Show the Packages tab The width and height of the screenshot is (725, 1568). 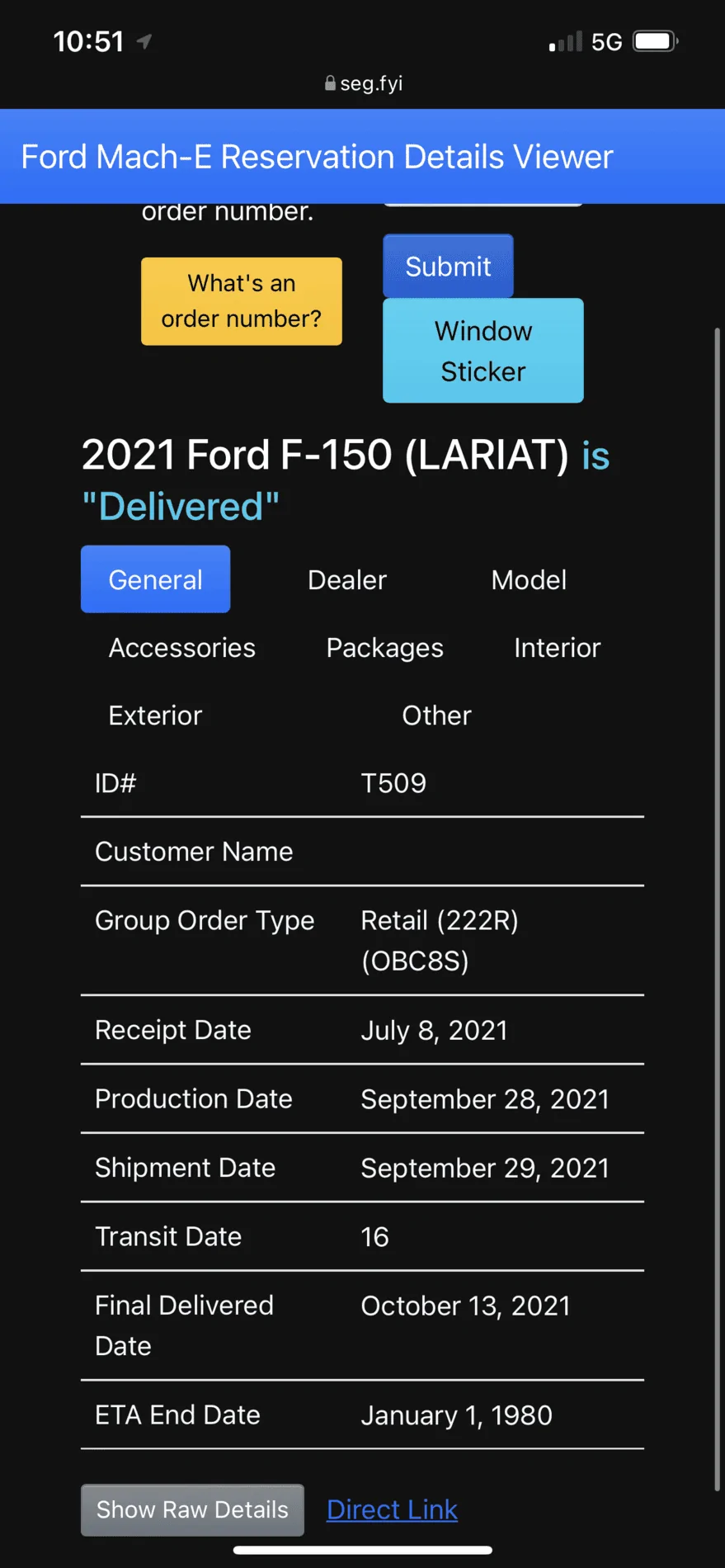point(384,648)
